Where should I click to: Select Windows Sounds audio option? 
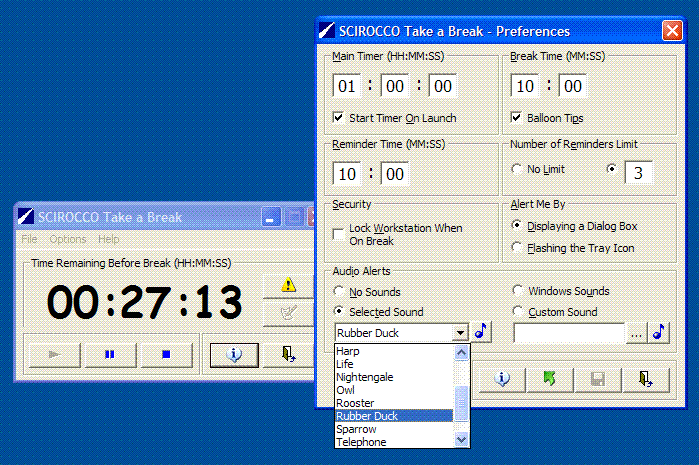coord(518,291)
